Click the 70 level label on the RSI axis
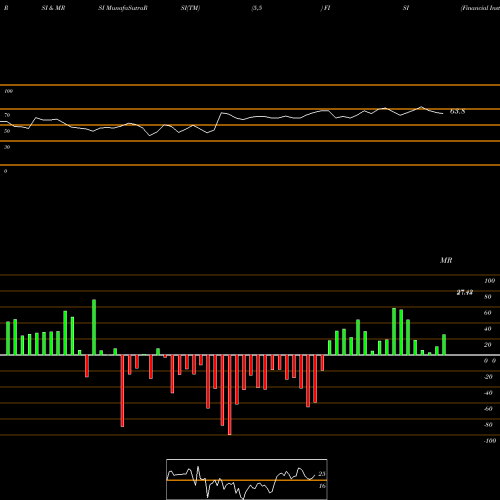Screen dimensions: 500x500 click(7, 115)
